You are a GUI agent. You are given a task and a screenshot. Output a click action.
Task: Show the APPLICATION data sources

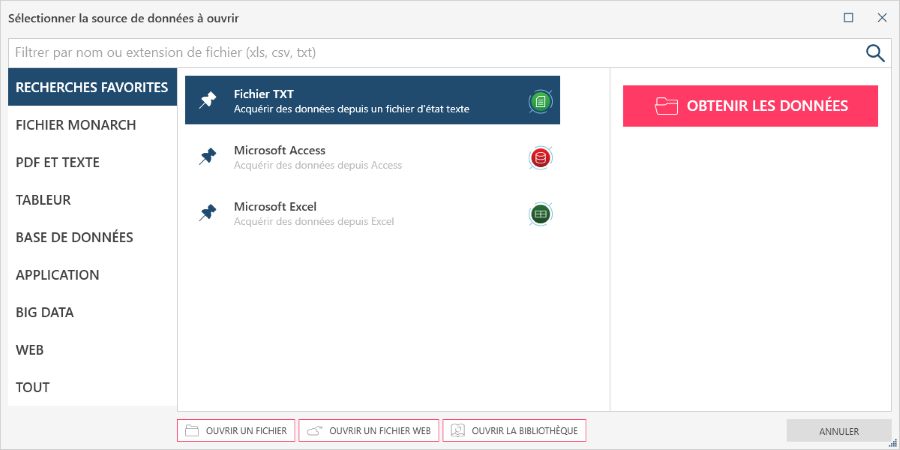tap(58, 275)
